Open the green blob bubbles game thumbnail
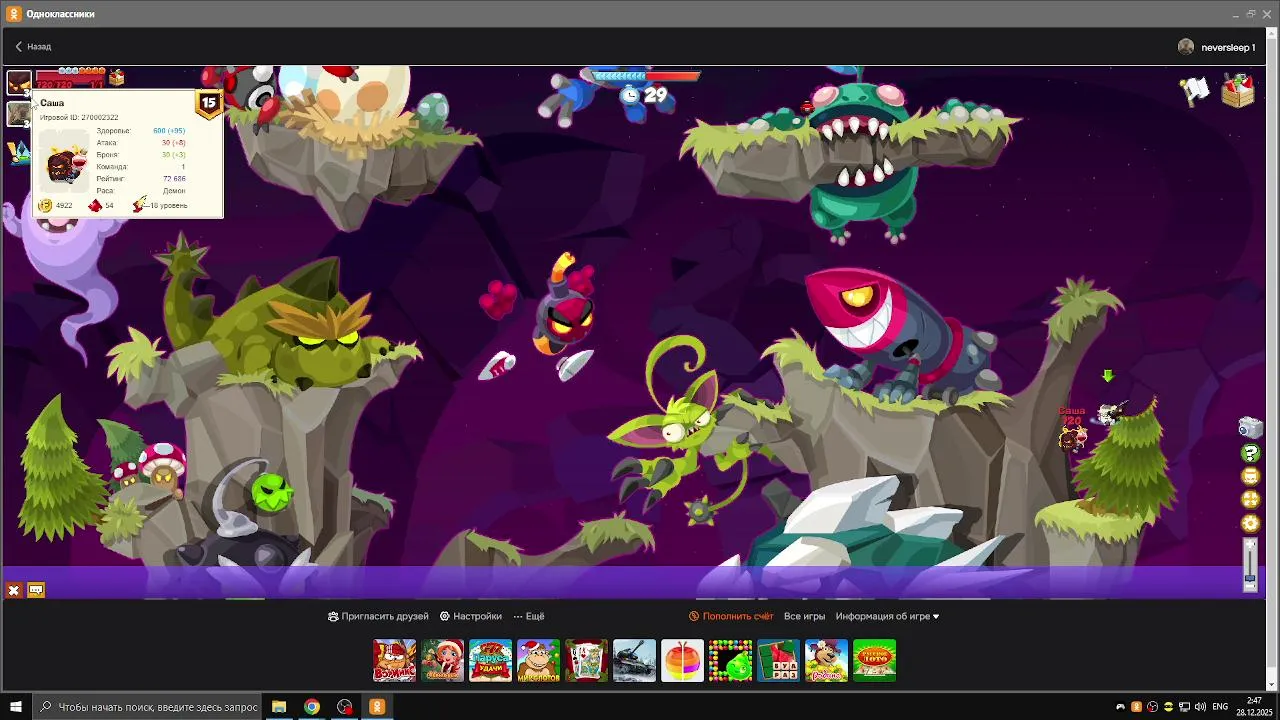The image size is (1280, 720). click(x=730, y=661)
